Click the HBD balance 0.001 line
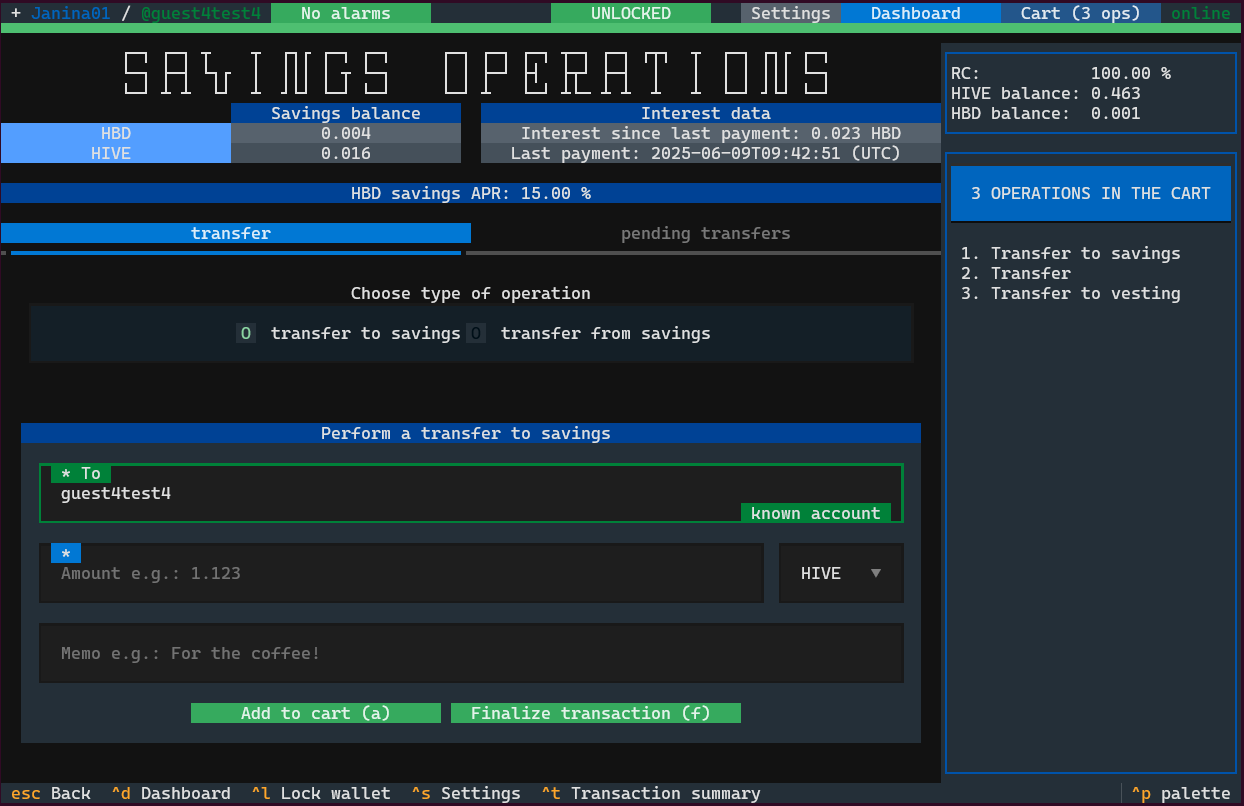1244x806 pixels. coord(1046,113)
